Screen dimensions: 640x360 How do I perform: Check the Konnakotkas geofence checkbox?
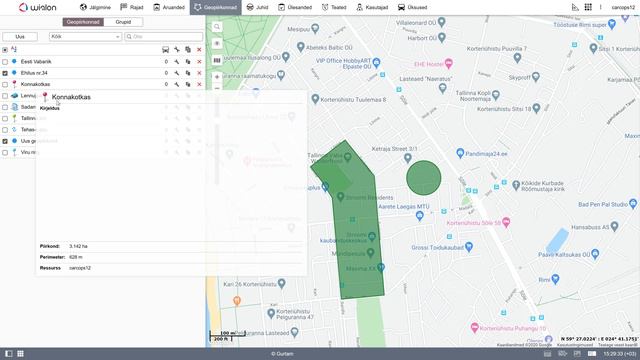click(5, 84)
